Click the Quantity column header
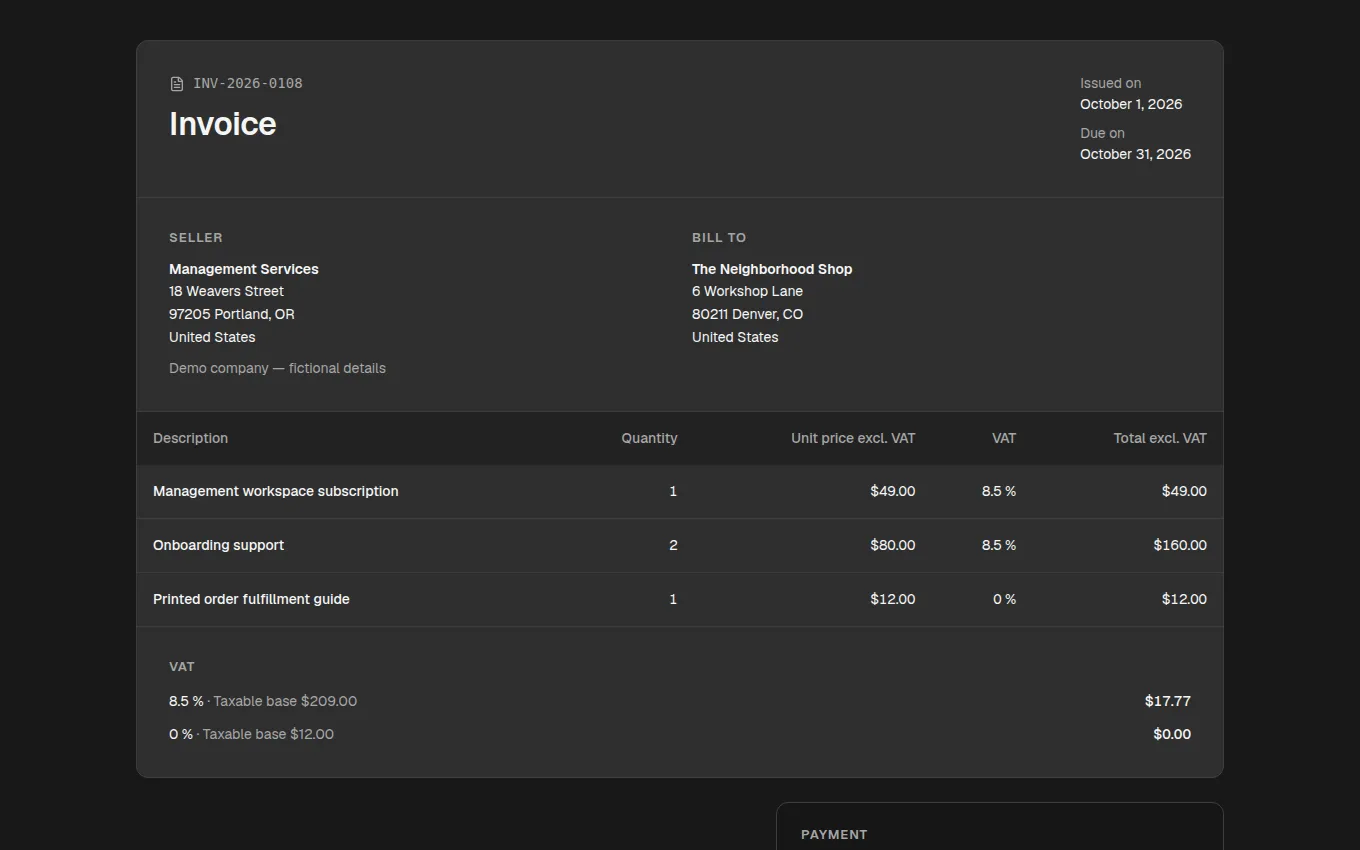Screen dimensions: 1360x850 [649, 438]
